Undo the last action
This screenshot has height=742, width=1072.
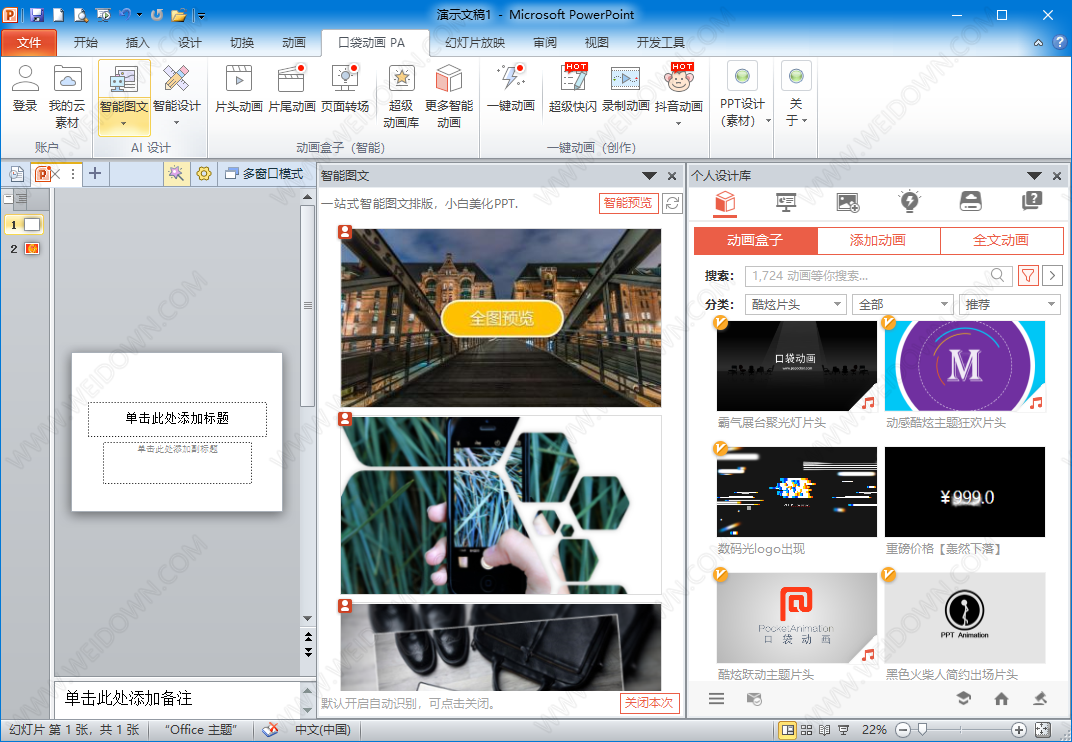point(125,14)
